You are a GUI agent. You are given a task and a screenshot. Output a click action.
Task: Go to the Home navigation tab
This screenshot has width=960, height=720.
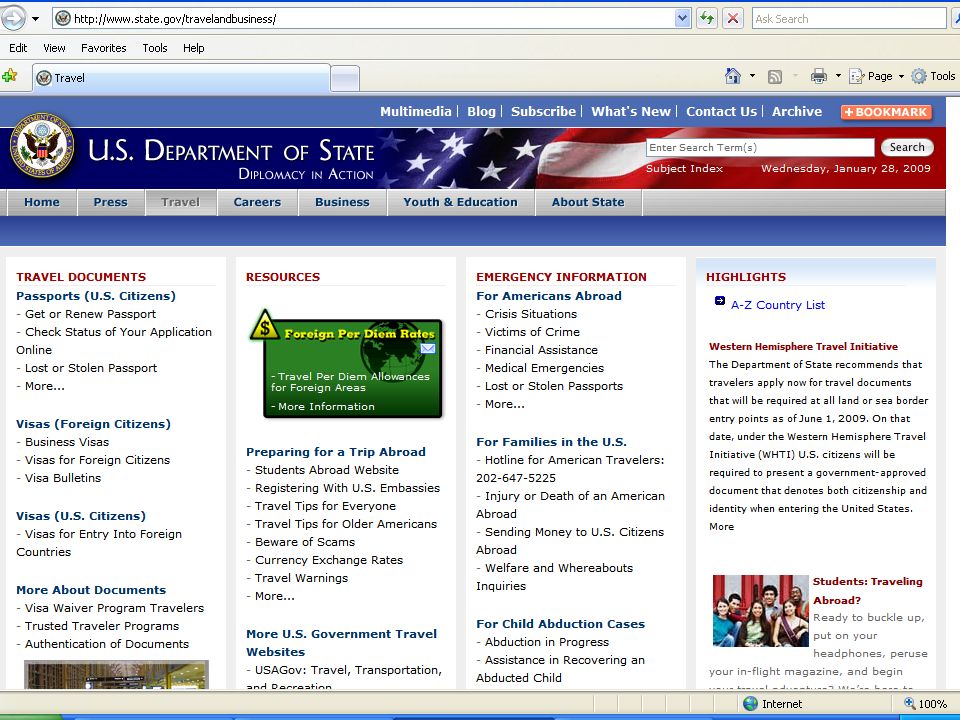click(x=42, y=202)
